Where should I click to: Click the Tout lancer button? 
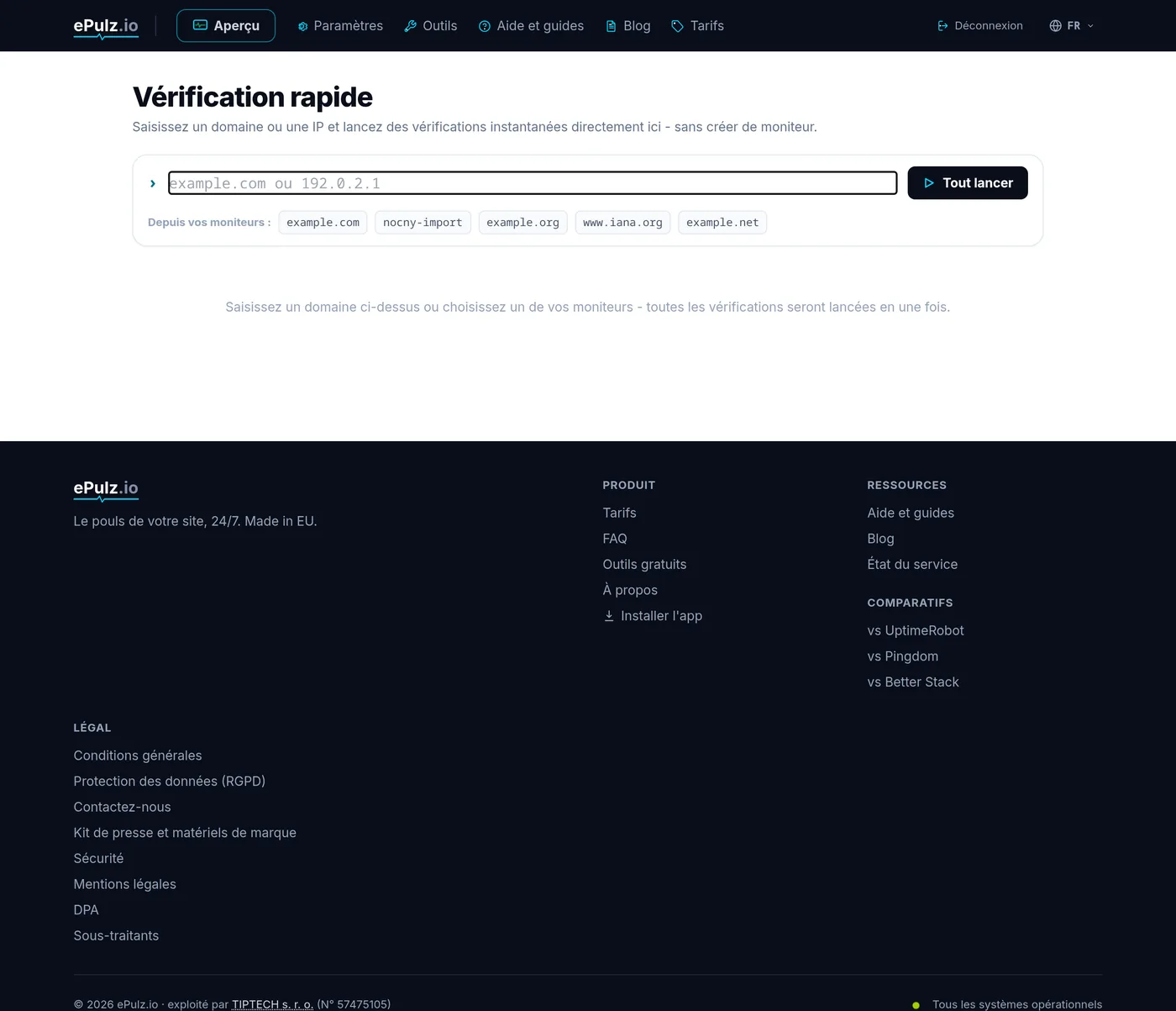pos(968,182)
